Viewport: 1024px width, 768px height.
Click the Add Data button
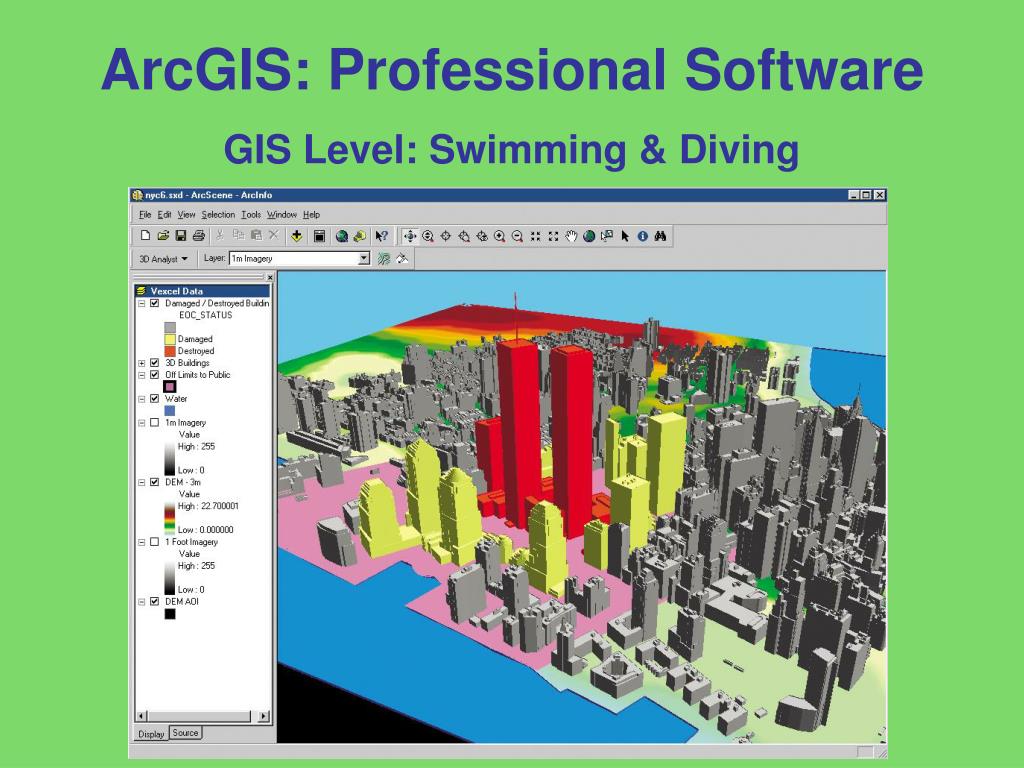point(296,236)
